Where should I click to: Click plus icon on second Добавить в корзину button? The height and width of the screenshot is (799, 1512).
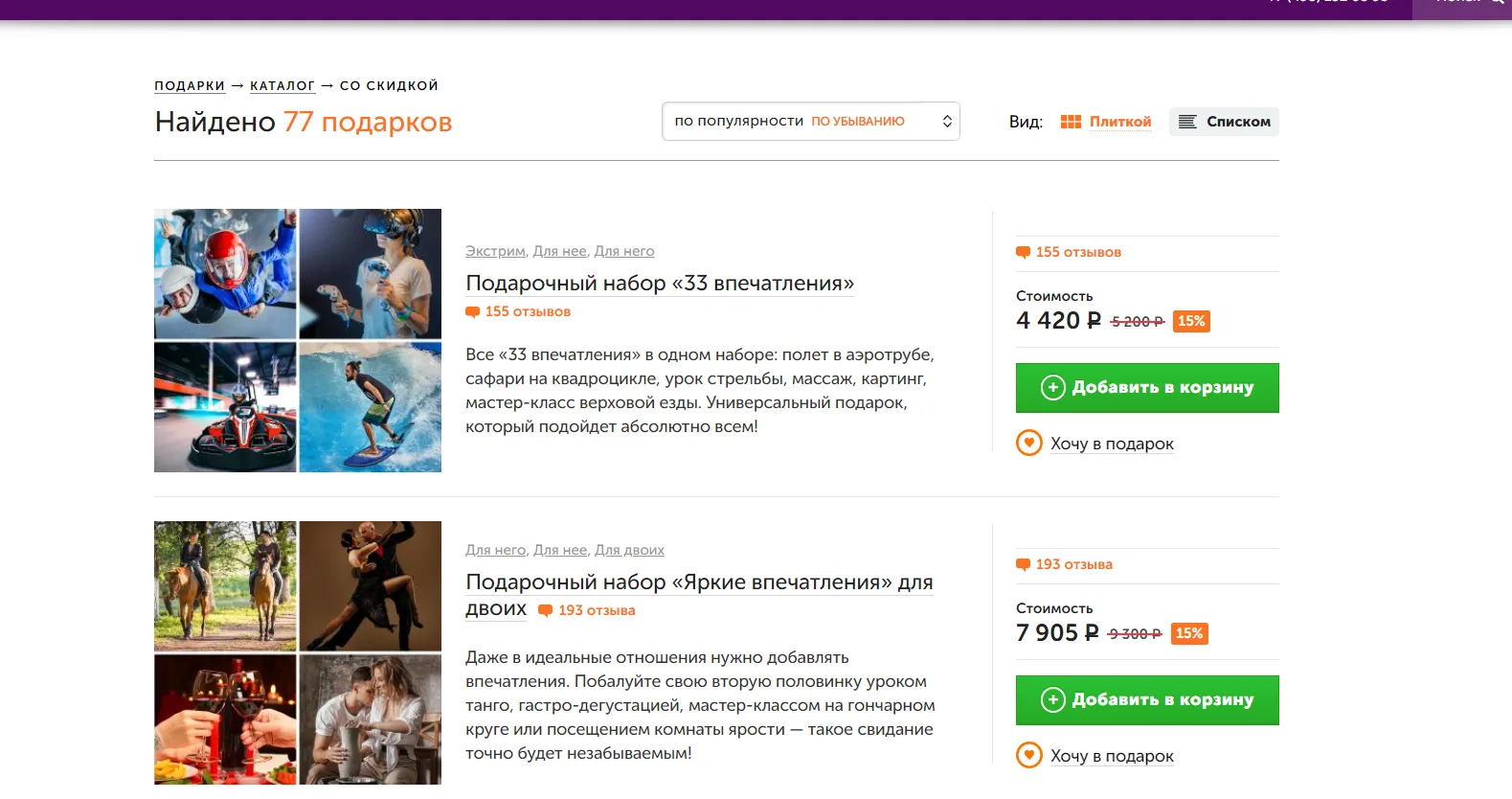1053,699
